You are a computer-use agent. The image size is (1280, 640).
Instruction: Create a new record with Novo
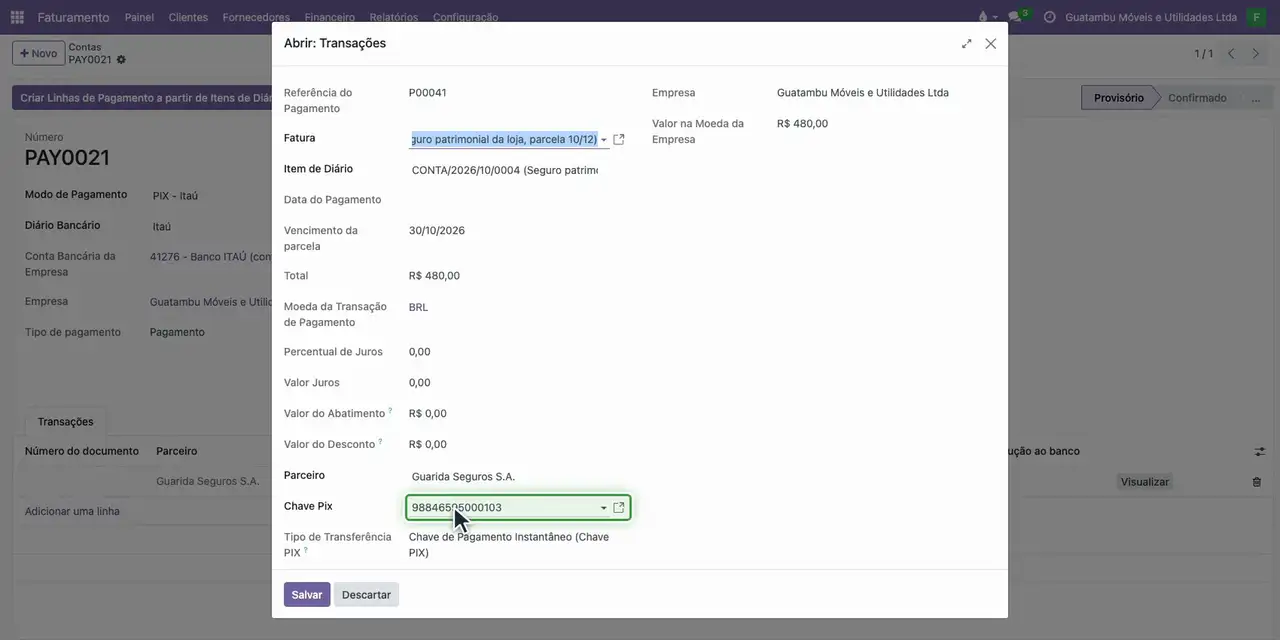pyautogui.click(x=38, y=53)
